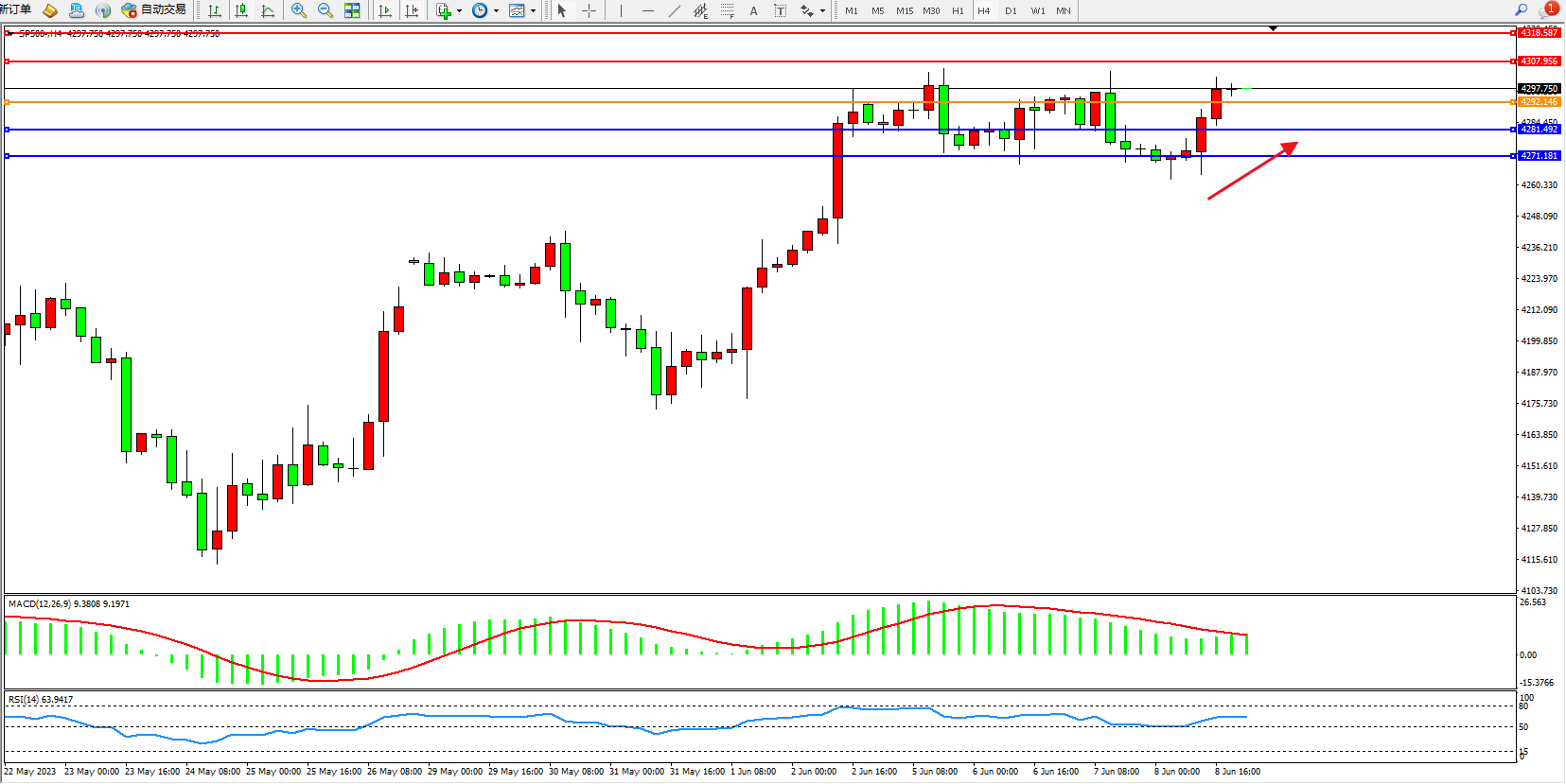Pick the text label tool
Screen dimensions: 1566x784
click(753, 10)
